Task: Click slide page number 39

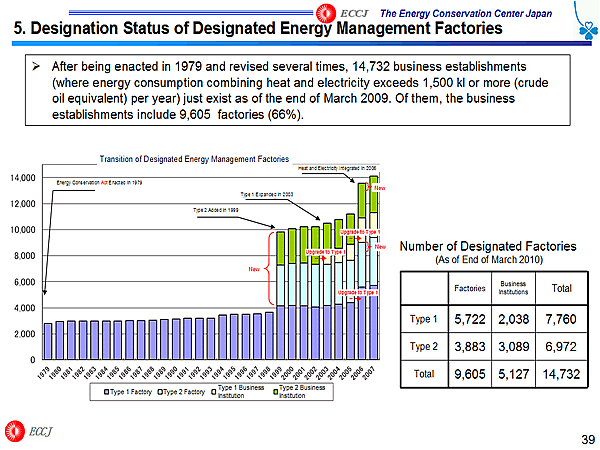Action: point(588,439)
